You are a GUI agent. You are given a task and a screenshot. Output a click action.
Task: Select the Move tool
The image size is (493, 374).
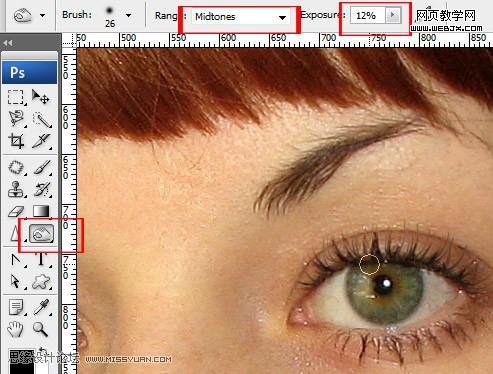[41, 97]
